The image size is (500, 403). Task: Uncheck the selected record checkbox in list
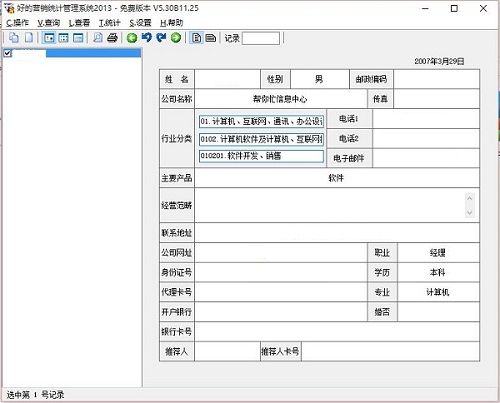[x=8, y=53]
